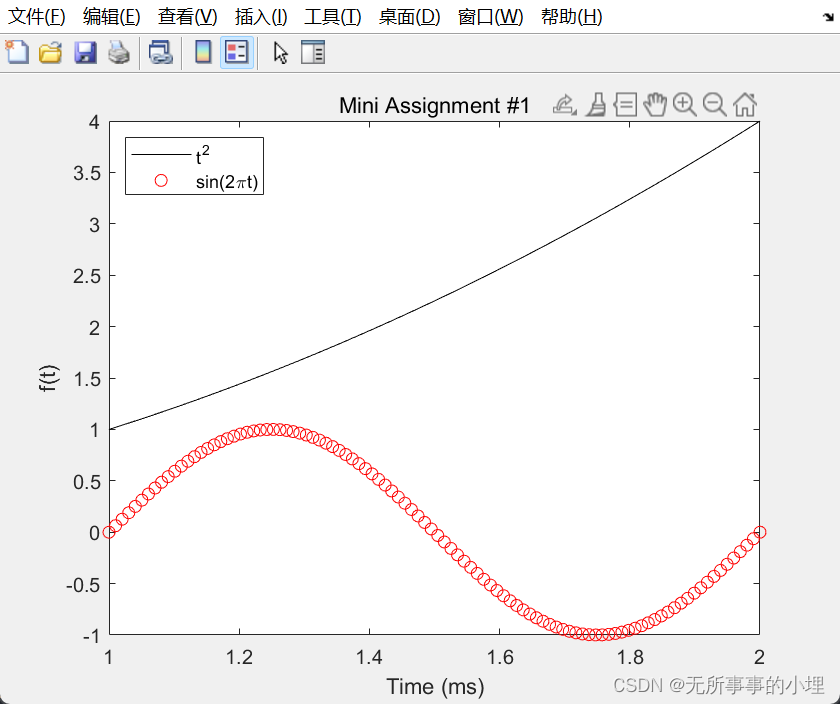Create a new figure via toolbar
The image size is (840, 704).
coord(17,52)
